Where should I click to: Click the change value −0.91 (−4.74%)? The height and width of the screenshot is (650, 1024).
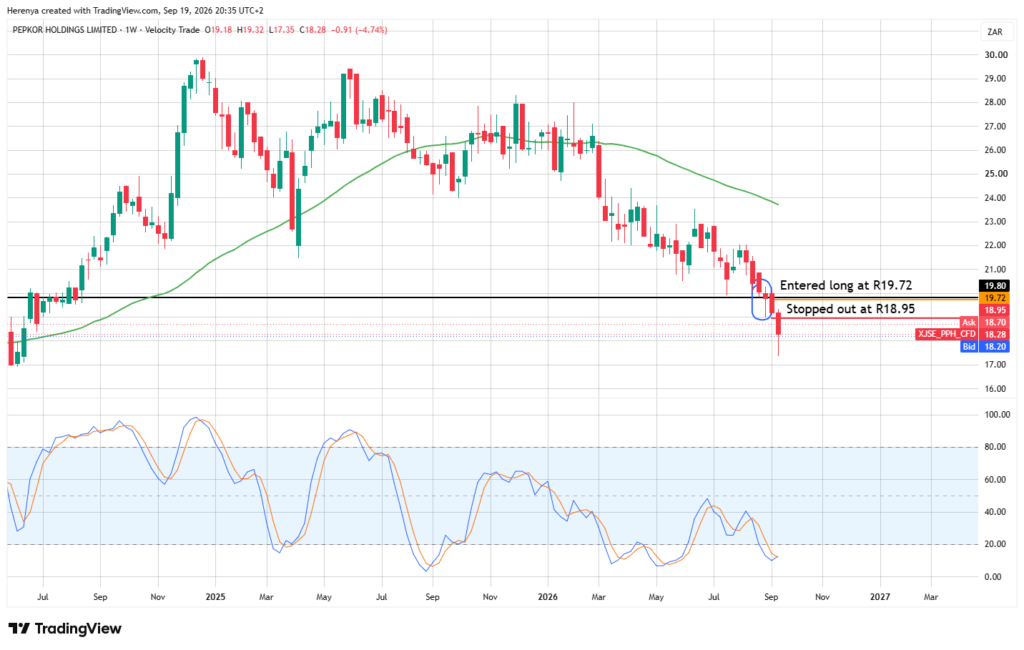(359, 30)
